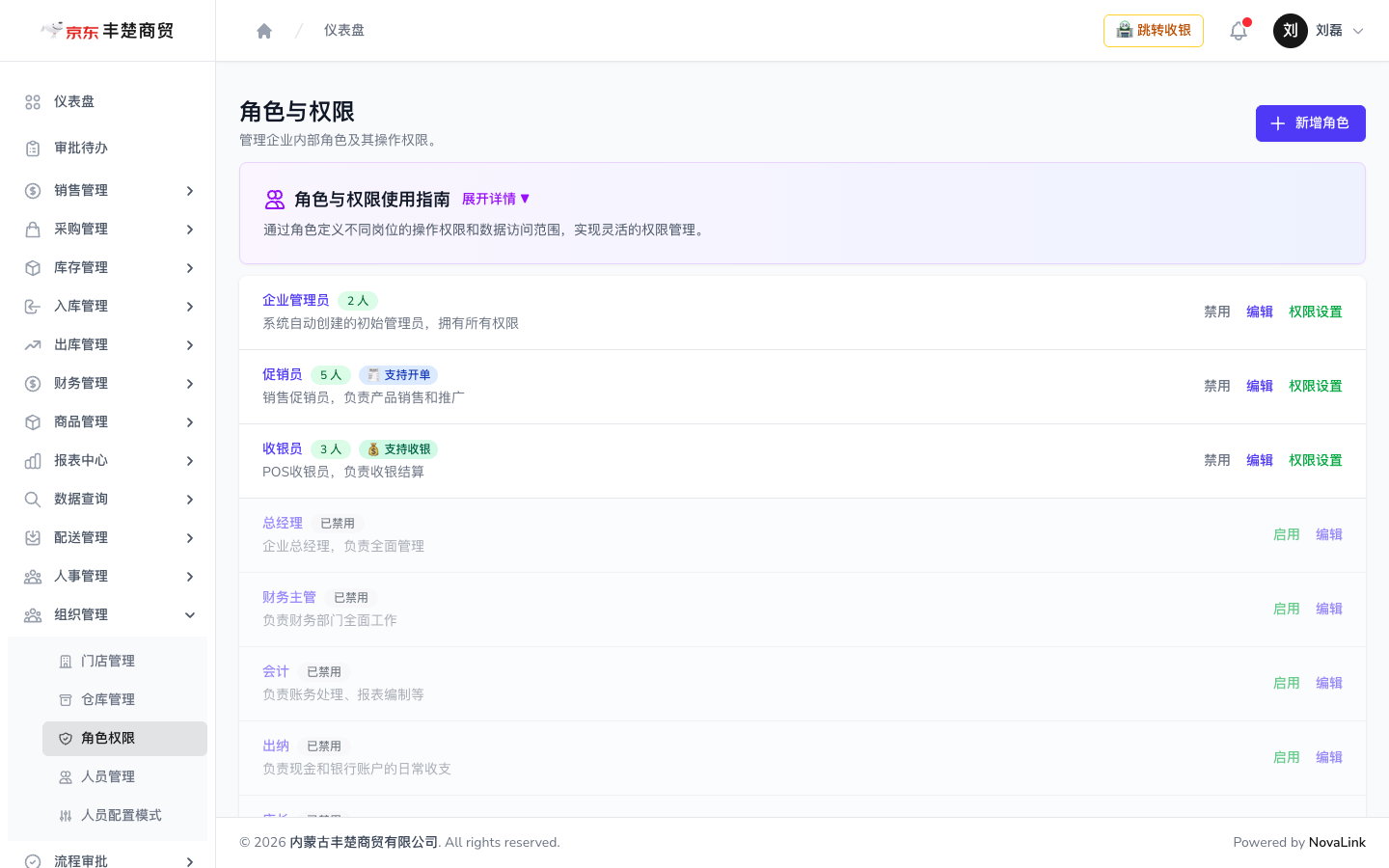Open the notification bell
Image resolution: width=1389 pixels, height=868 pixels.
click(1239, 31)
